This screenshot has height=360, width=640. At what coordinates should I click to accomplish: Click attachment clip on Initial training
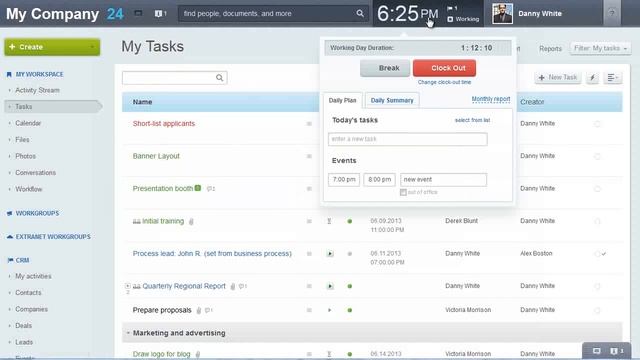point(191,221)
